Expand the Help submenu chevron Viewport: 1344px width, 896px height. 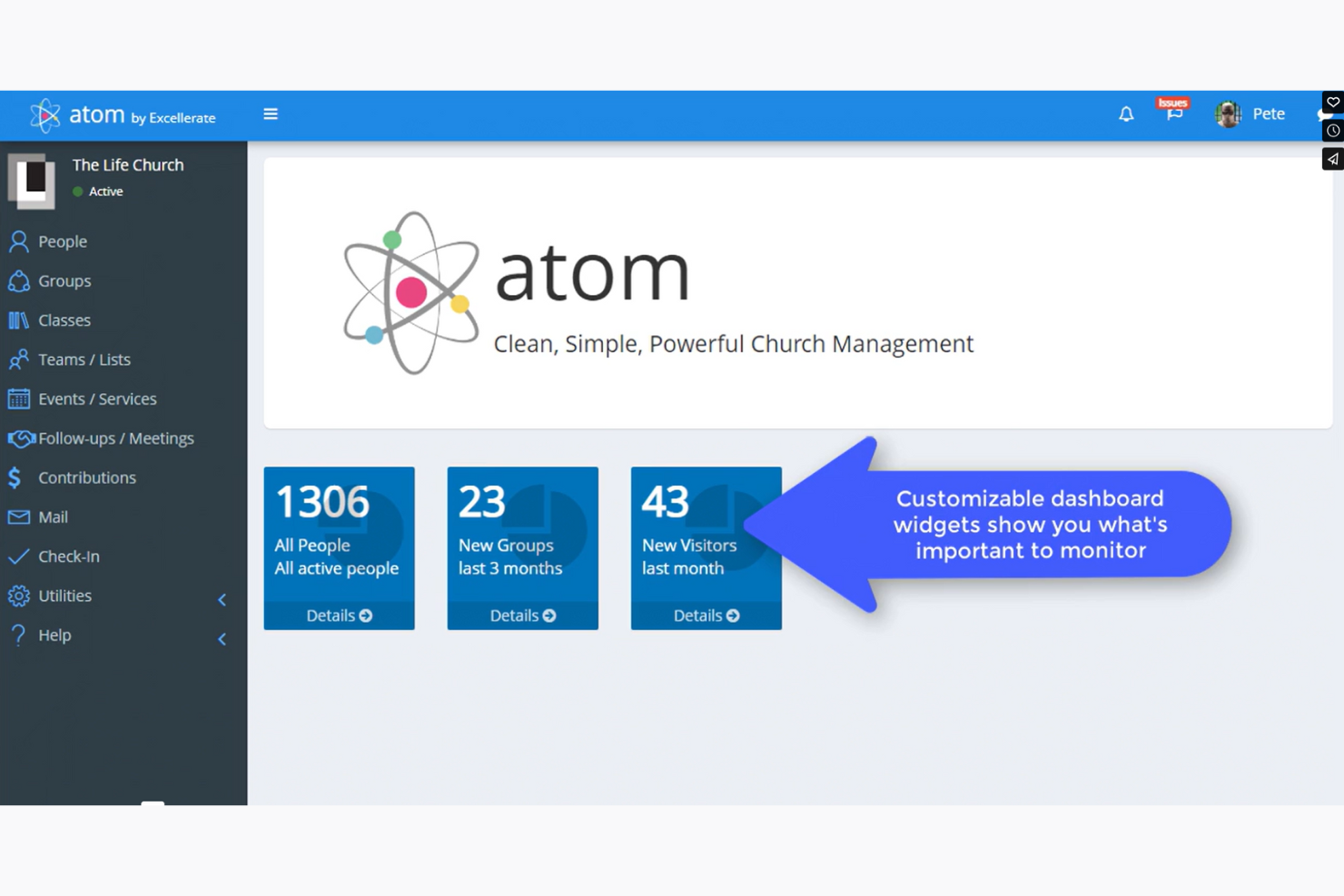tap(222, 639)
